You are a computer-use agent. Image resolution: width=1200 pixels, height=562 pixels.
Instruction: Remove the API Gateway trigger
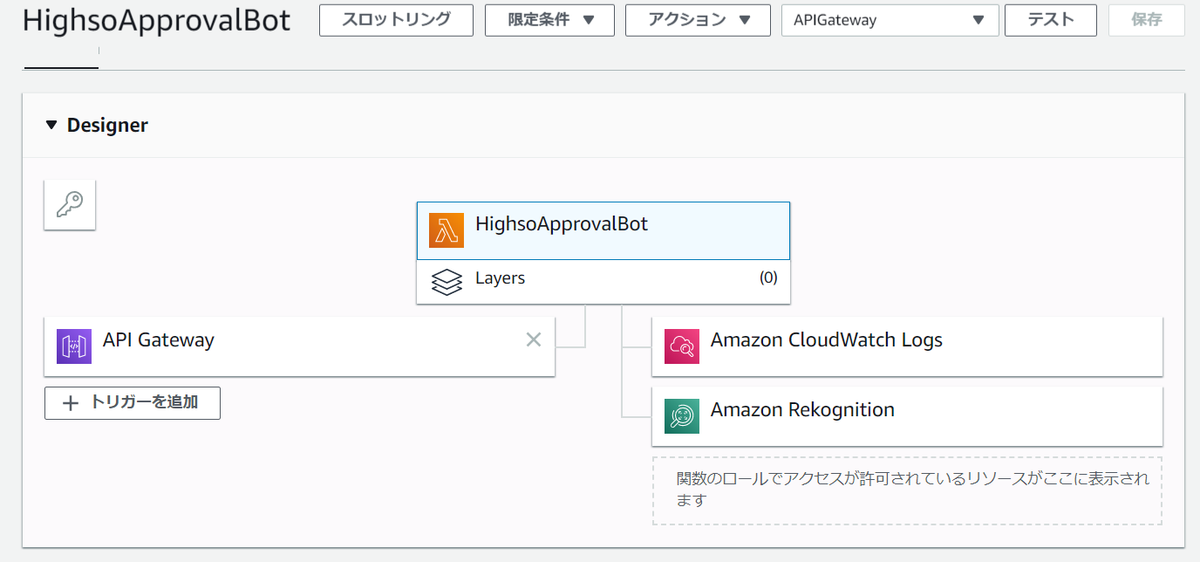click(534, 340)
